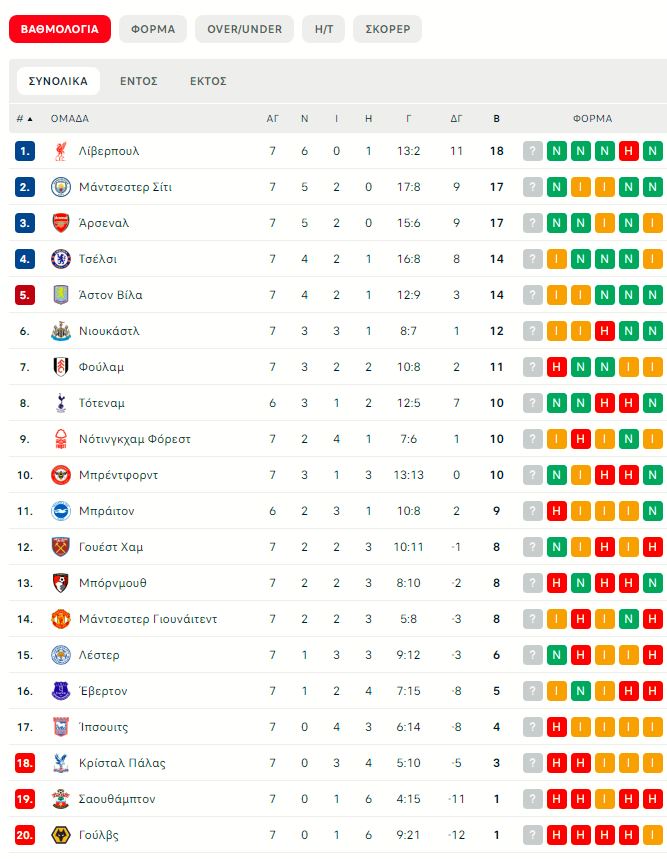Select the ΕΝΤΟΣ home filter

click(139, 81)
